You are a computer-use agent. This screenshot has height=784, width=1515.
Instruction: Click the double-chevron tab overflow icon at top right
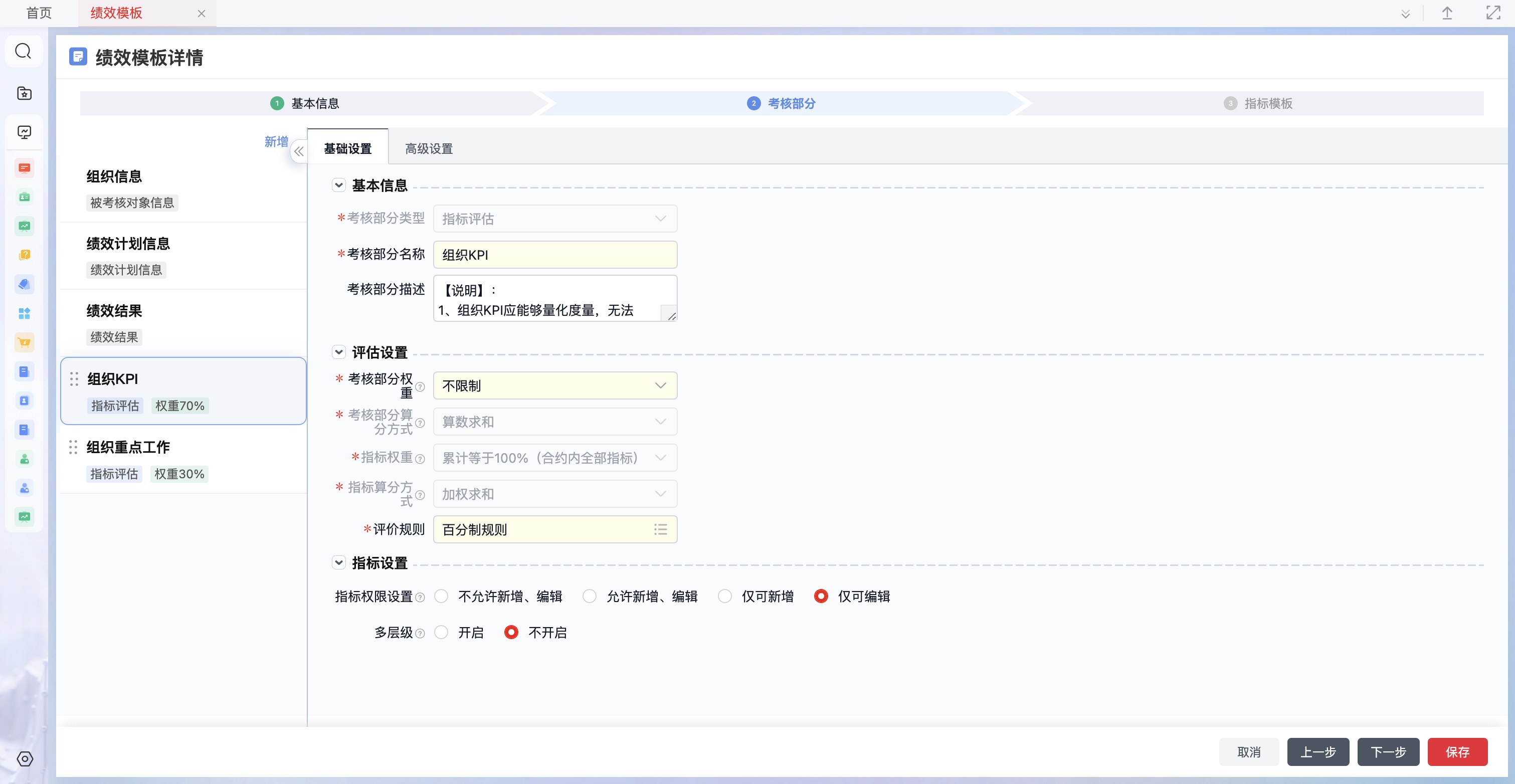point(1406,14)
